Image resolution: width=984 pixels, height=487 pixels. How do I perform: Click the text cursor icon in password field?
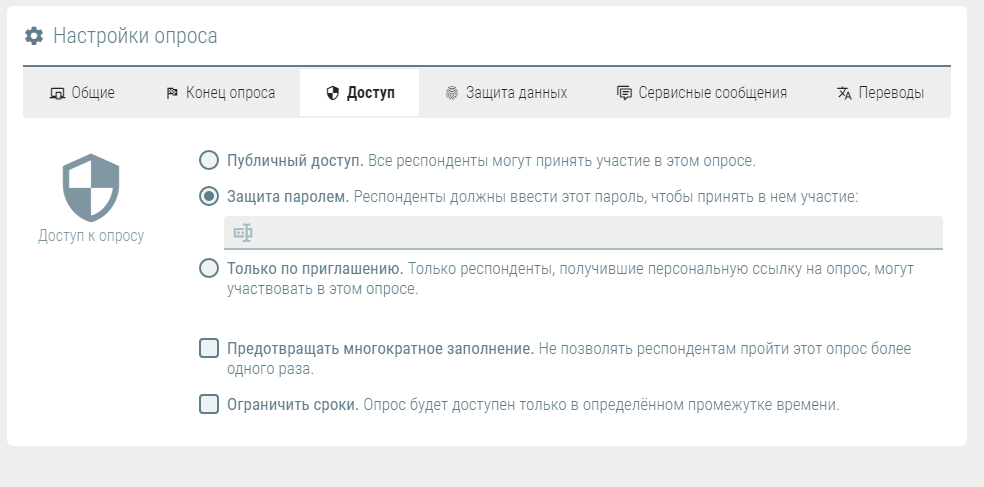(x=243, y=233)
